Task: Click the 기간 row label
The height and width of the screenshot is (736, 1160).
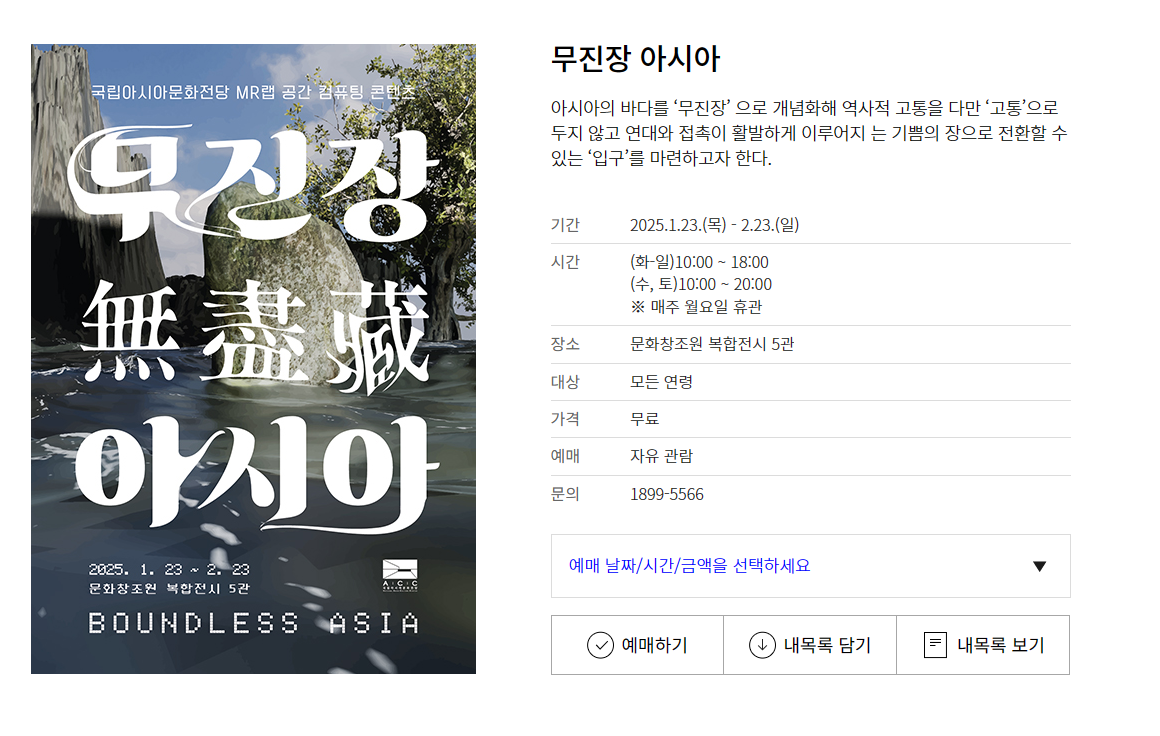Action: coord(565,225)
